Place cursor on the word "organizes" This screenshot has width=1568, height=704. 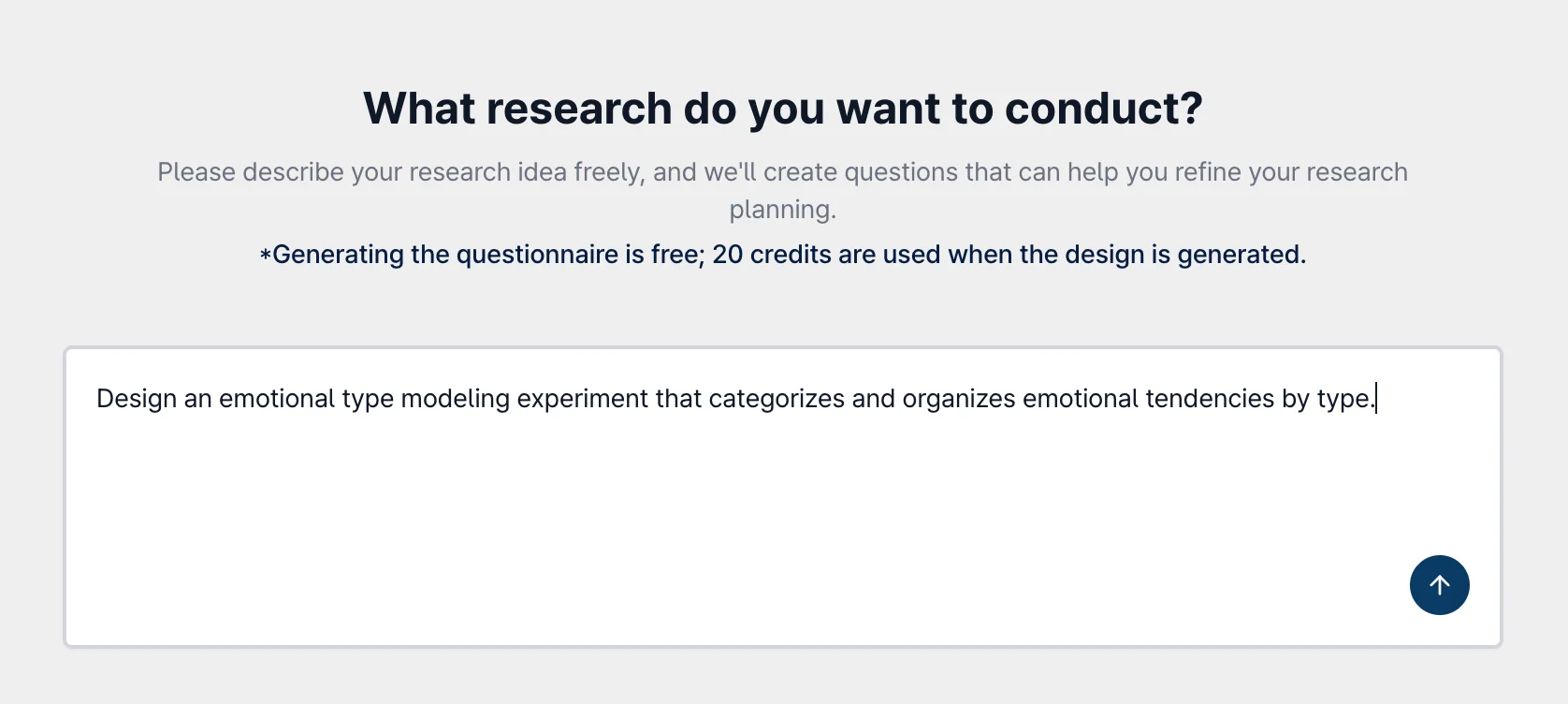click(958, 399)
